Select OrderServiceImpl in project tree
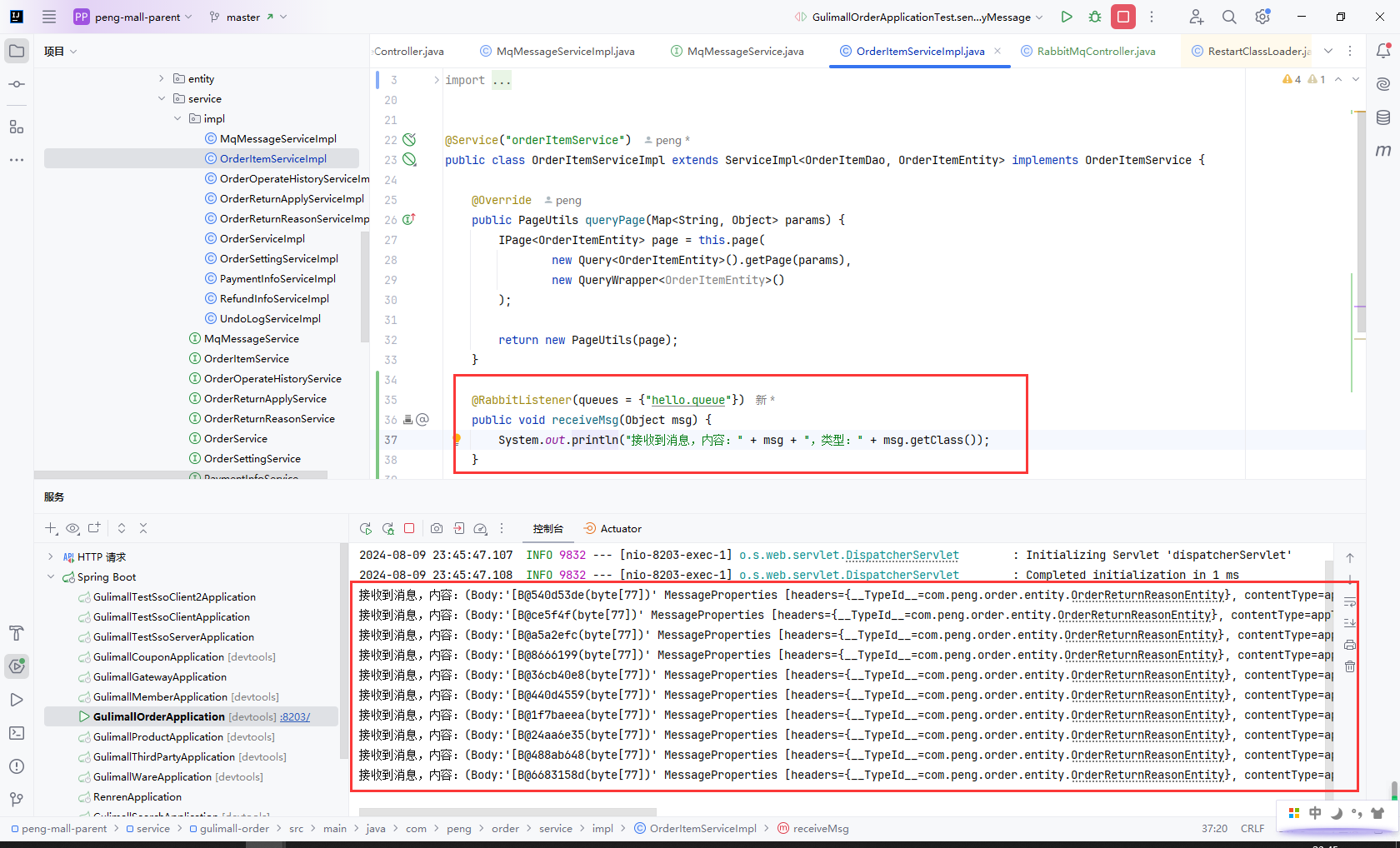Screen dimensions: 1400x848 click(x=262, y=238)
